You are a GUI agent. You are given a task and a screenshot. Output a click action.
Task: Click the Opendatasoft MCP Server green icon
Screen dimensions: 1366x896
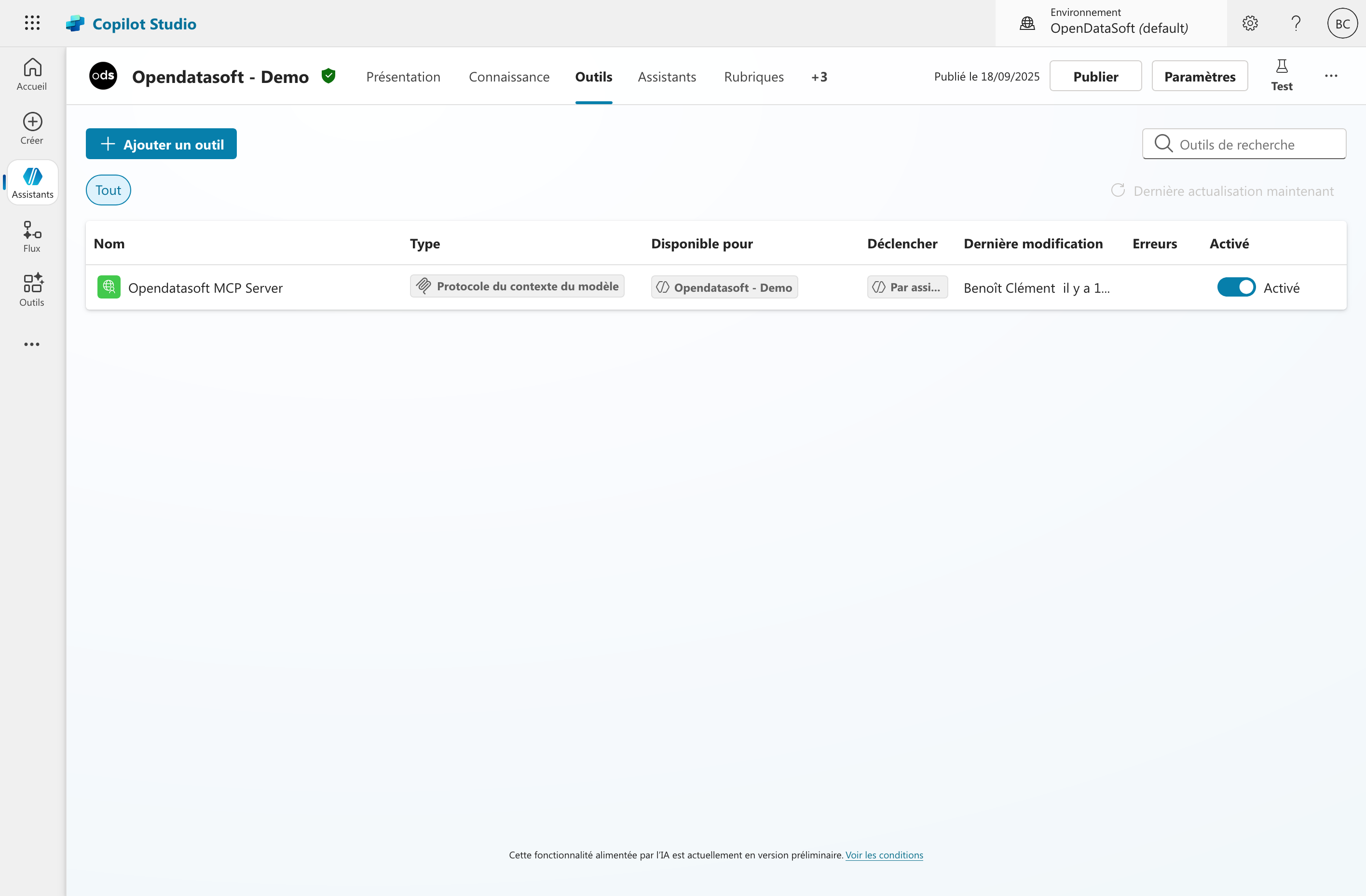click(109, 287)
